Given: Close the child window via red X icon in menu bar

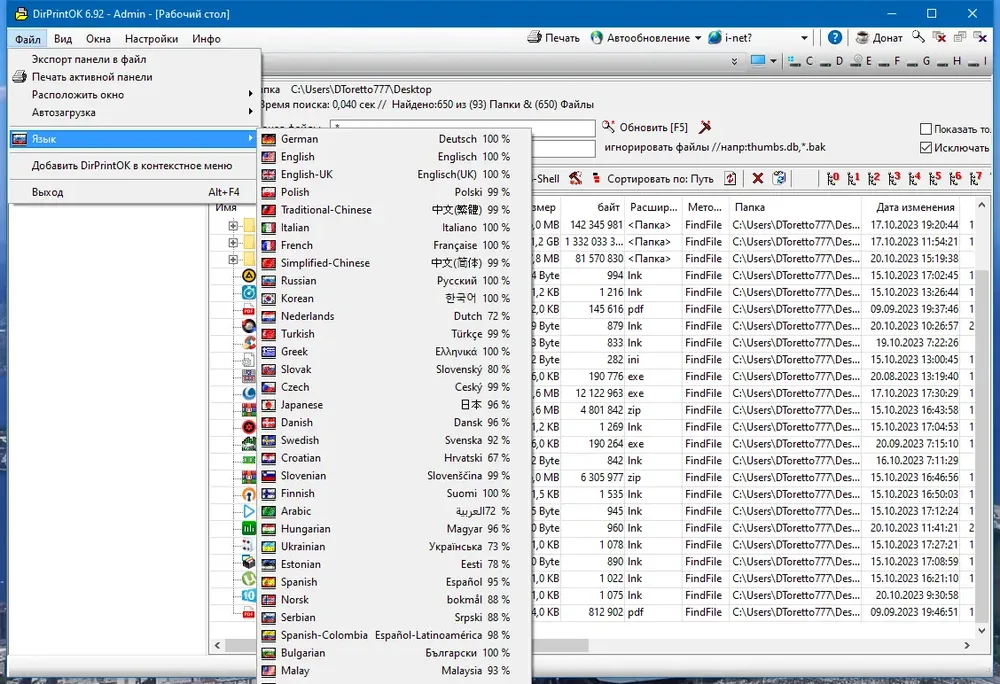Looking at the screenshot, I should click(x=939, y=37).
